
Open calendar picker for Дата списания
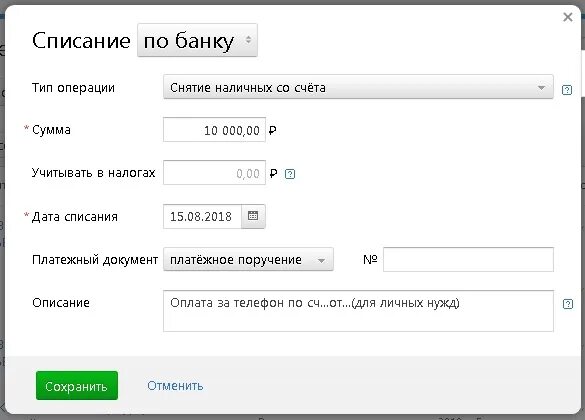click(x=253, y=216)
